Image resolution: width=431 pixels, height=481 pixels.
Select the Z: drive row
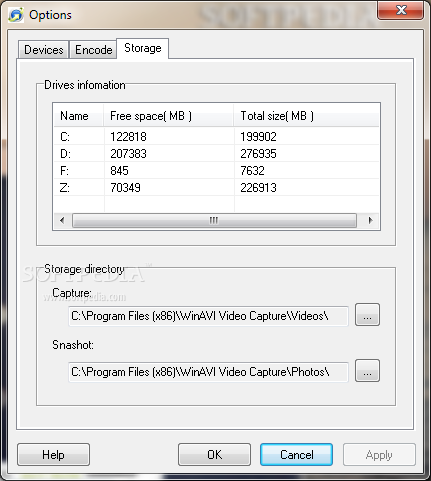tap(216, 187)
